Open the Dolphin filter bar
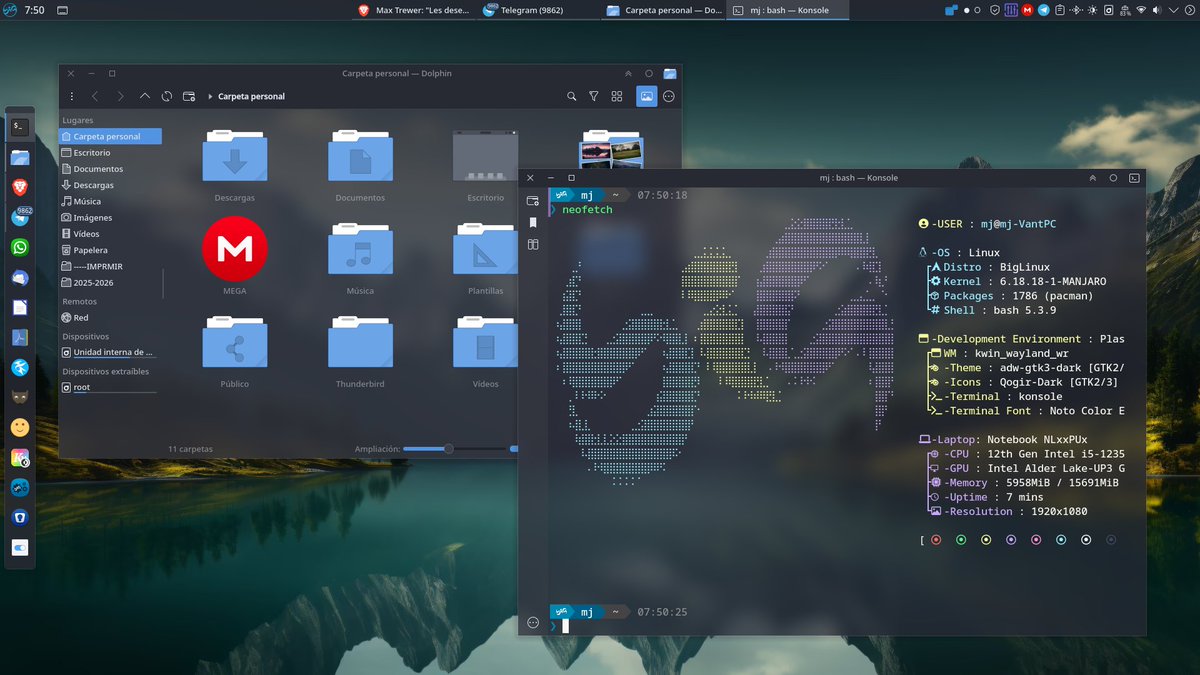Screen dimensions: 1200x675 point(594,96)
